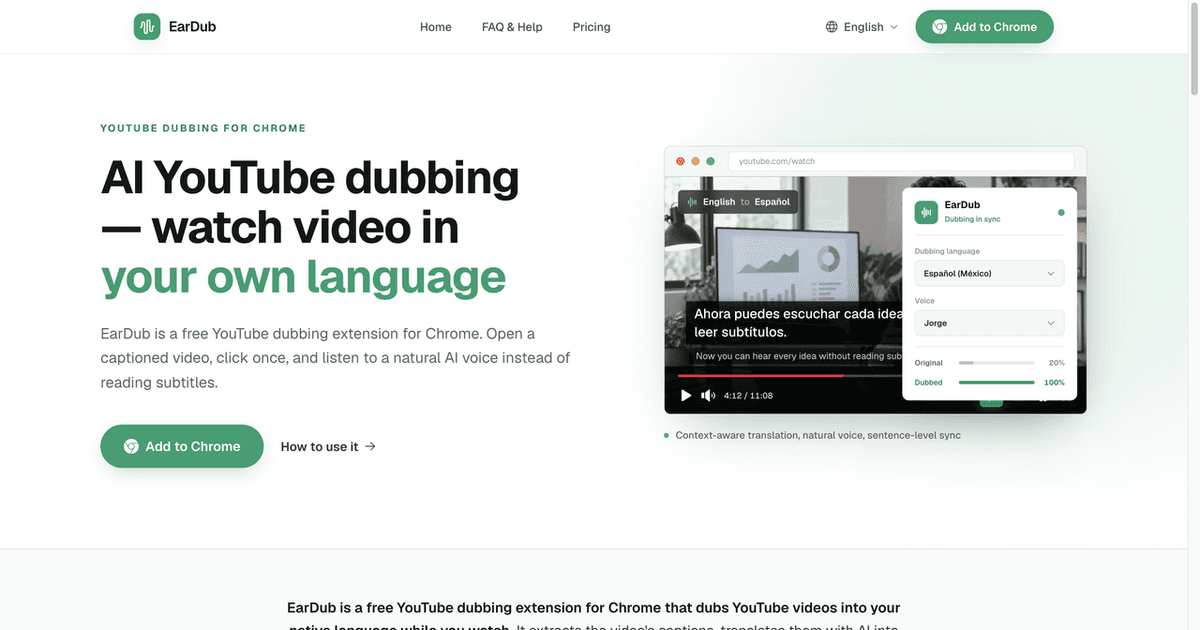Click waveform icon in English to Español badge
1200x630 pixels.
(692, 202)
